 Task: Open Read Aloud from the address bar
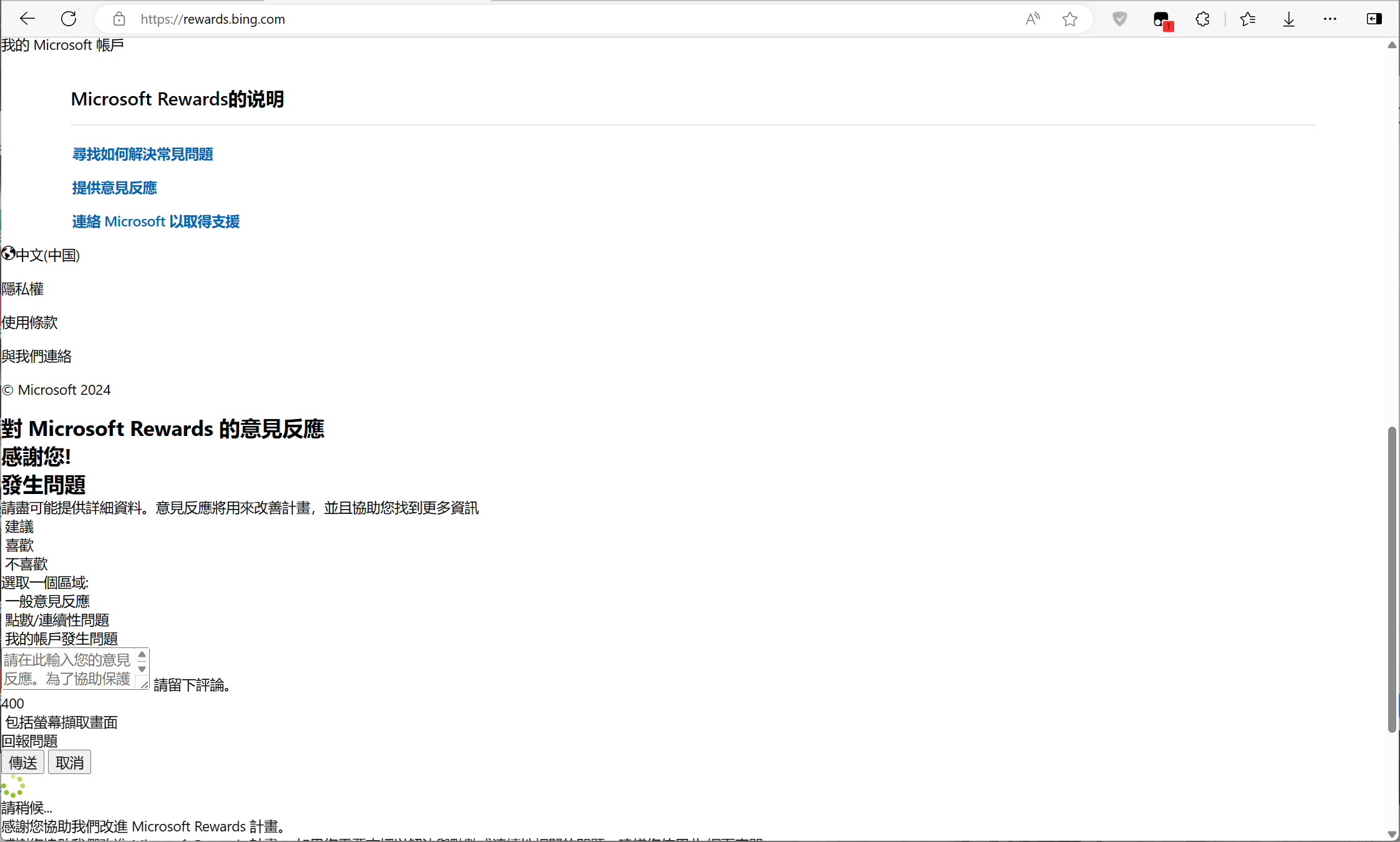pos(1033,19)
